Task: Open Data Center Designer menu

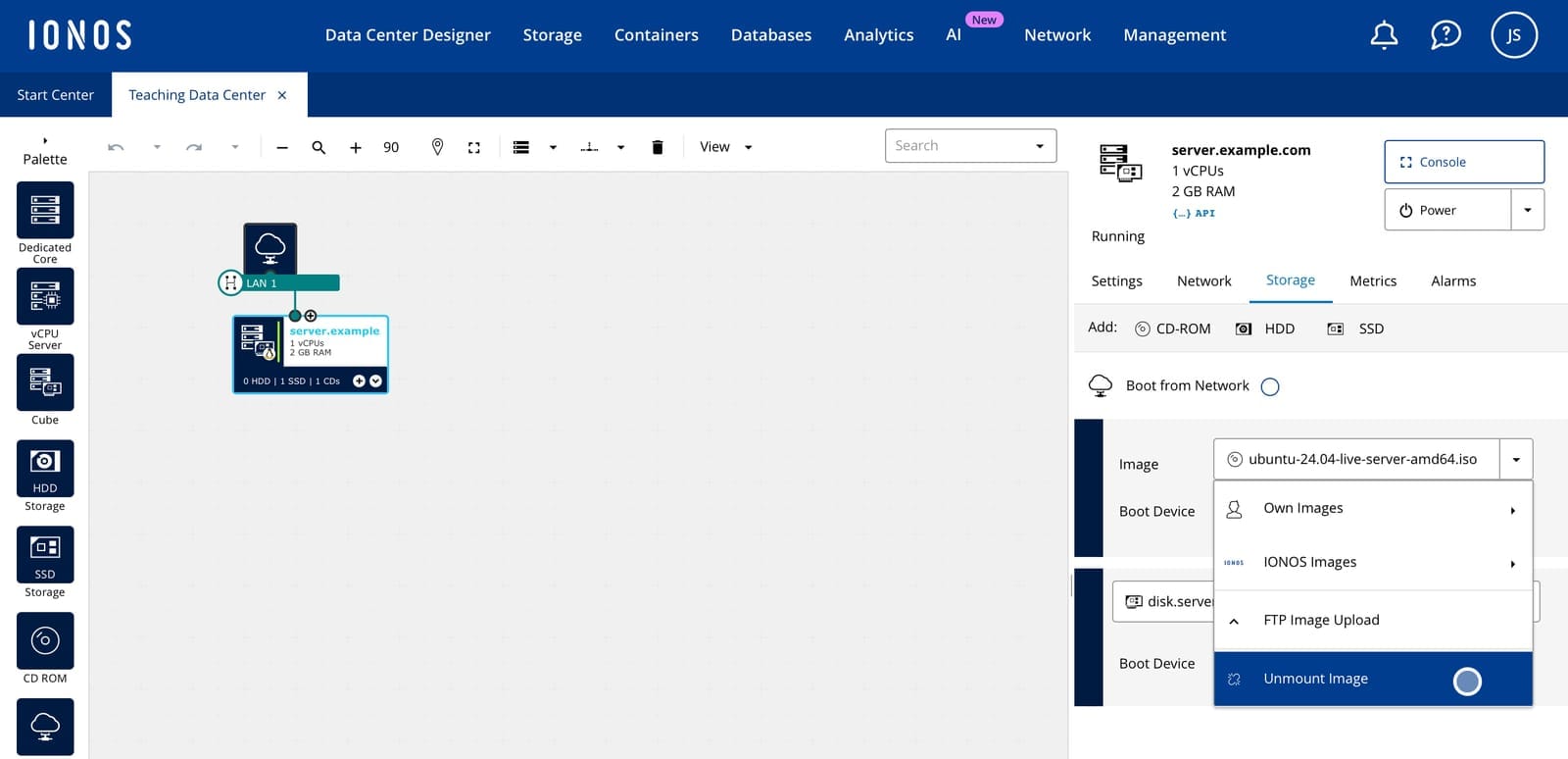Action: (x=408, y=35)
